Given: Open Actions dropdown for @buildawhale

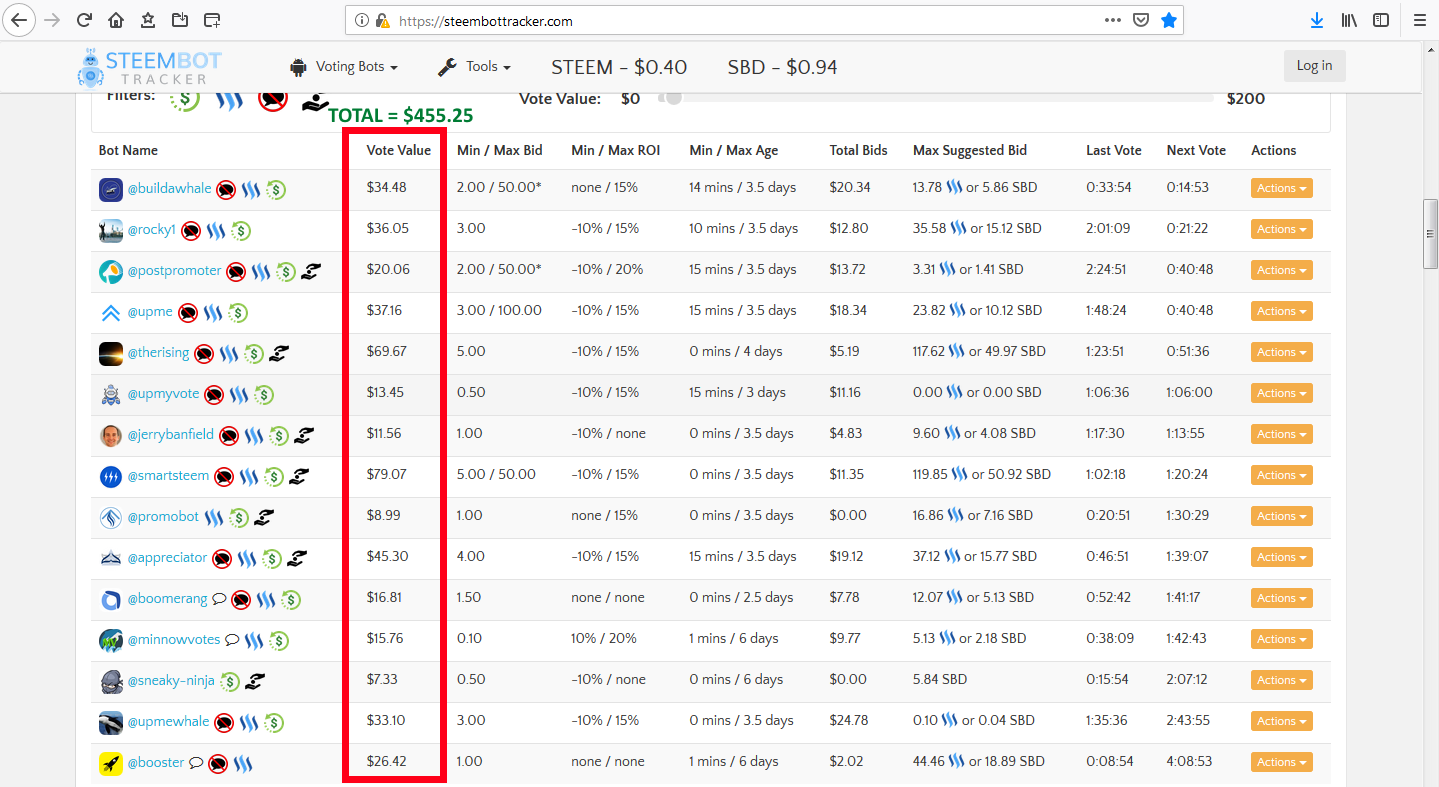Looking at the screenshot, I should click(1281, 188).
